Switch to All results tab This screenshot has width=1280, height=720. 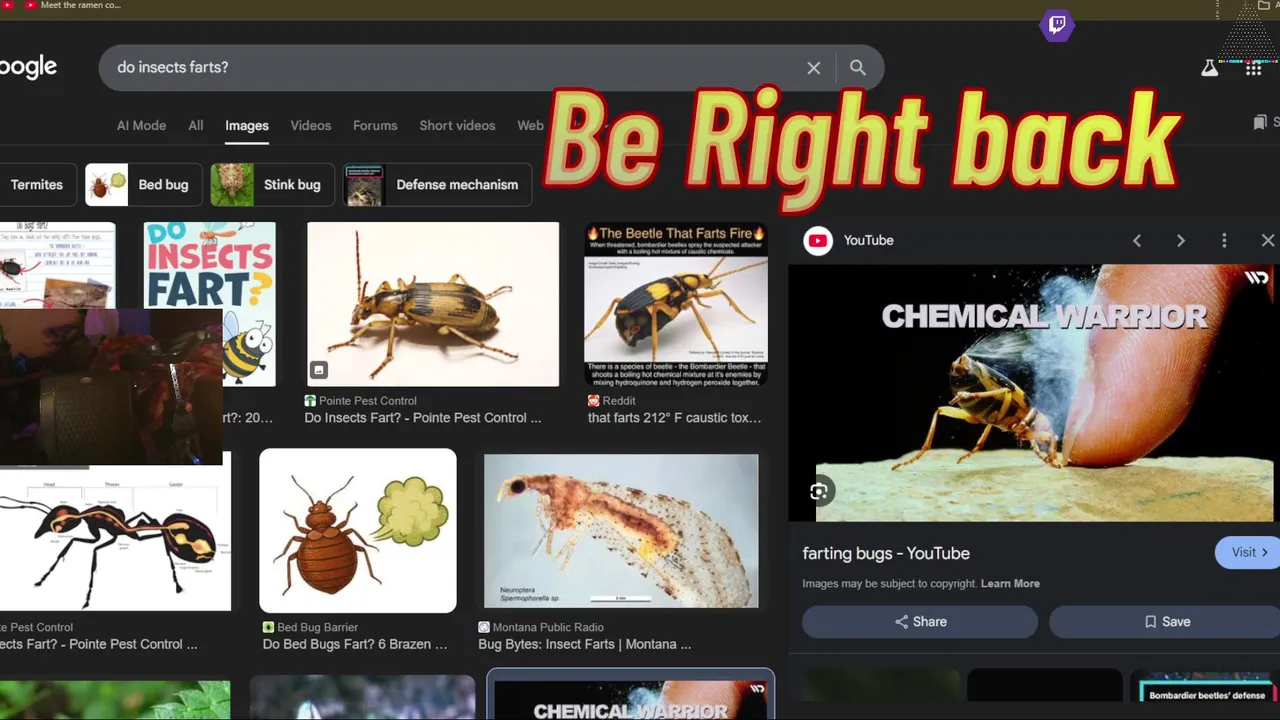point(196,126)
